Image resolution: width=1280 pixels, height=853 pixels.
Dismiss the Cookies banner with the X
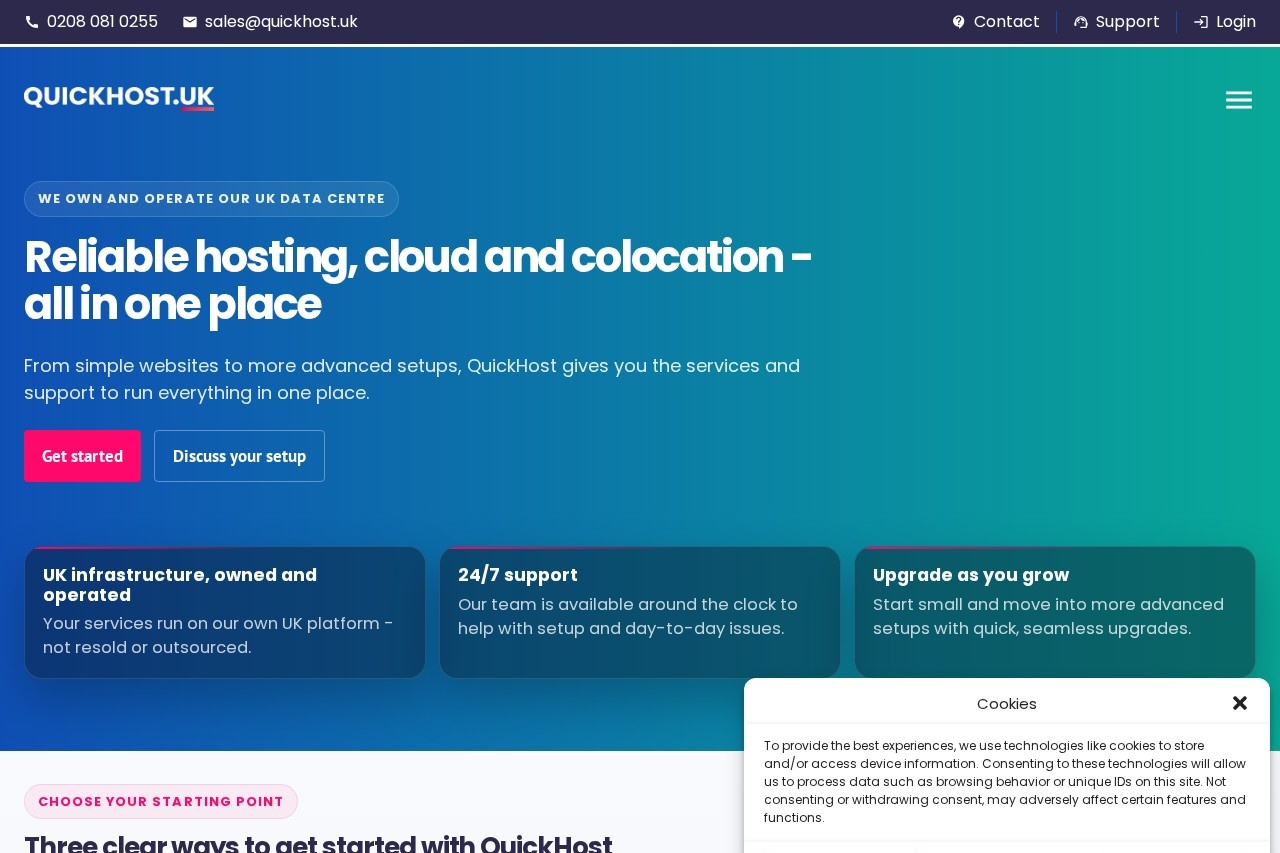pyautogui.click(x=1240, y=703)
